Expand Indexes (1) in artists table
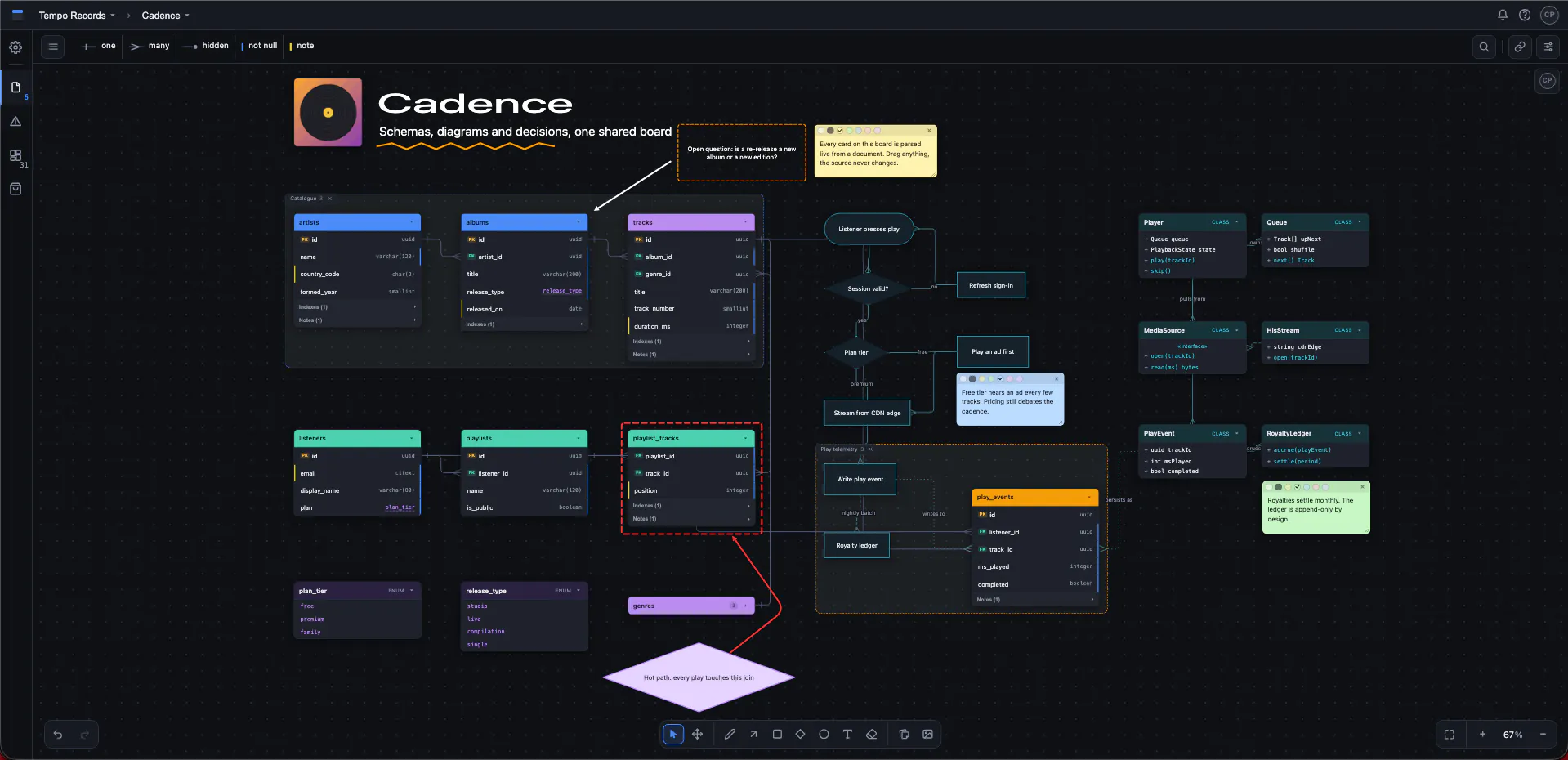 click(x=357, y=307)
